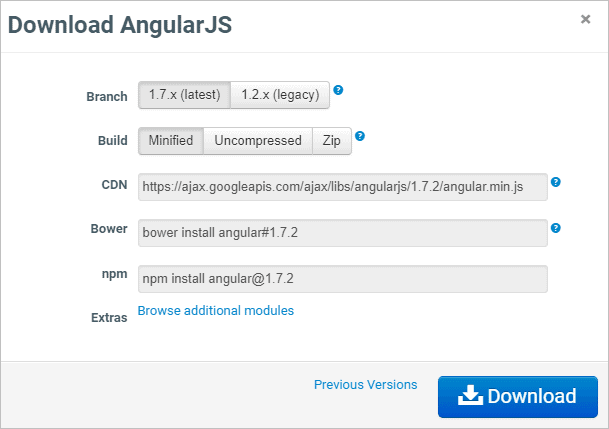Select the 1.7.x (latest) branch
This screenshot has width=609, height=429.
tap(184, 95)
